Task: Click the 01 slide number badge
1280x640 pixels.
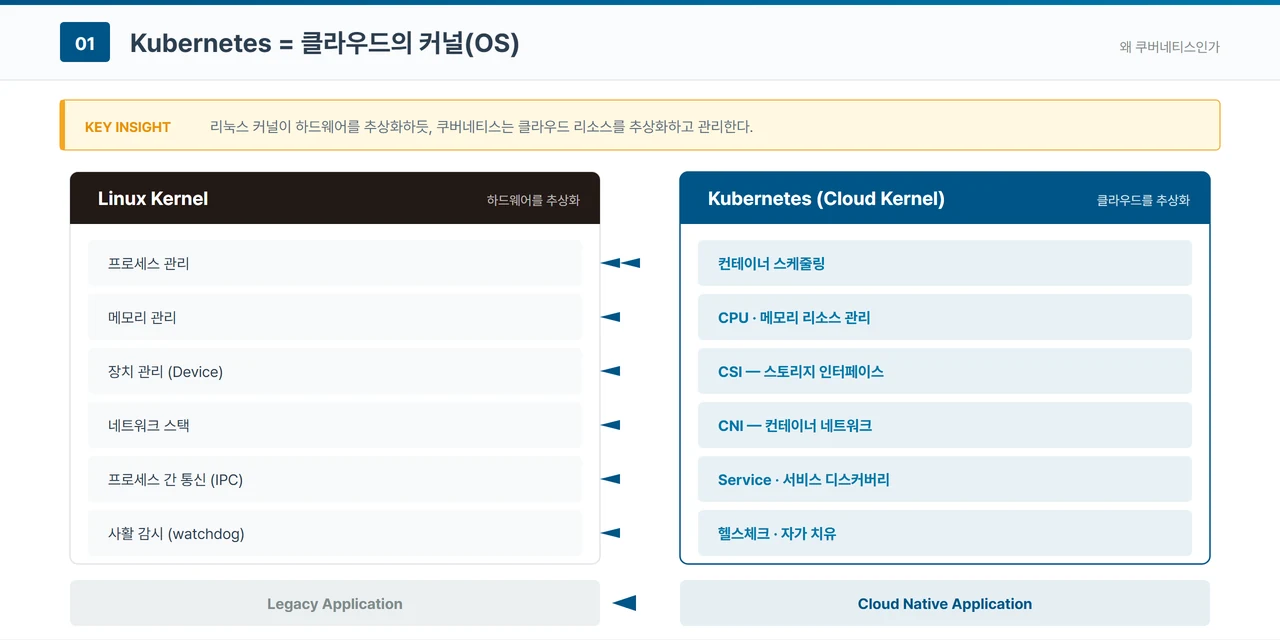Action: point(85,43)
